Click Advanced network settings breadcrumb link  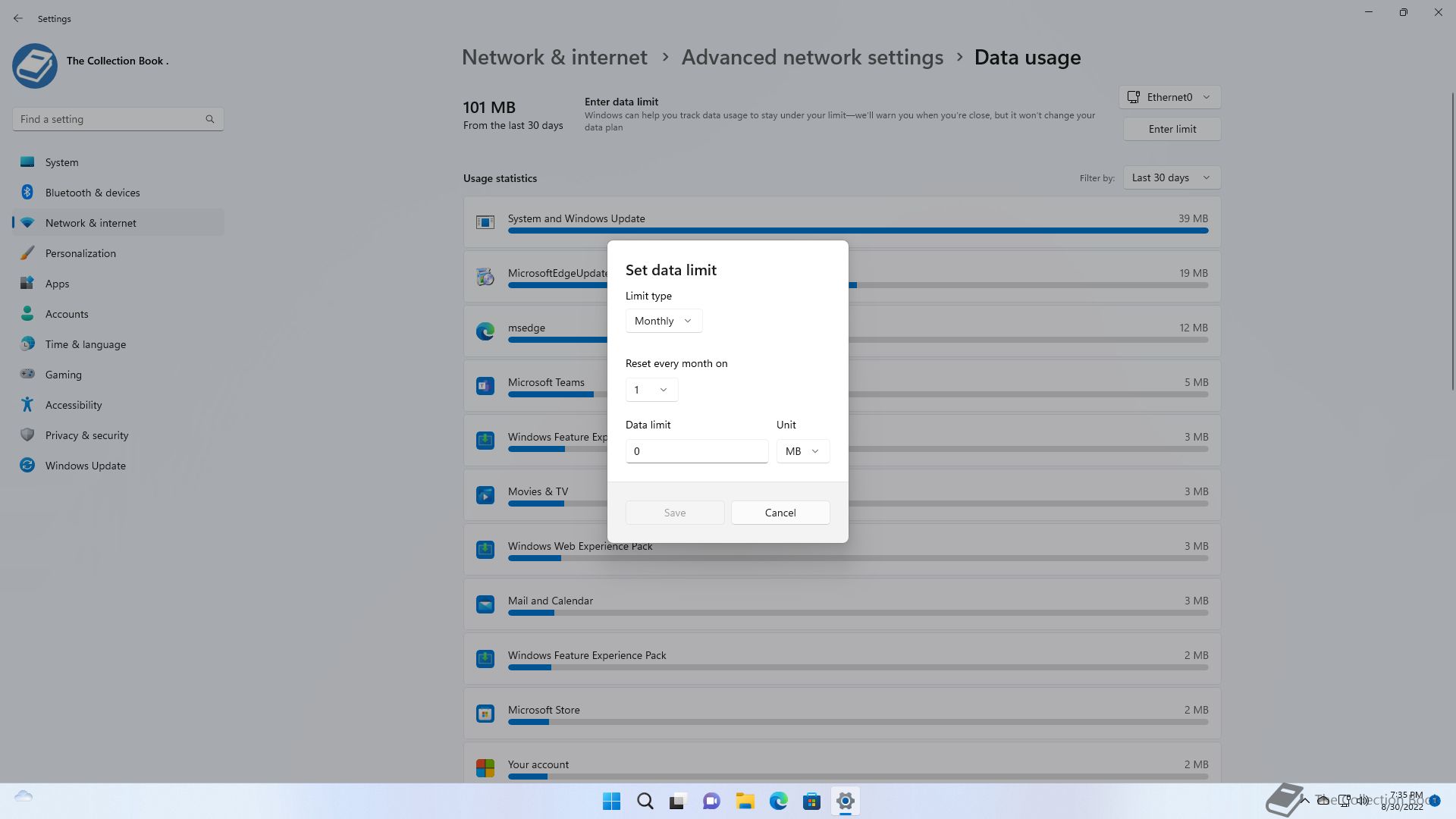point(812,57)
